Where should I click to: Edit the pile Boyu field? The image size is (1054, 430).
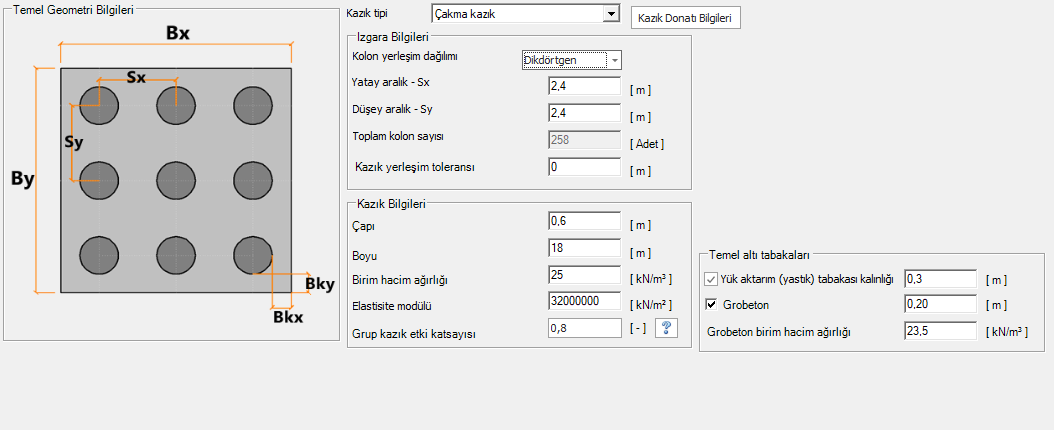coord(584,248)
